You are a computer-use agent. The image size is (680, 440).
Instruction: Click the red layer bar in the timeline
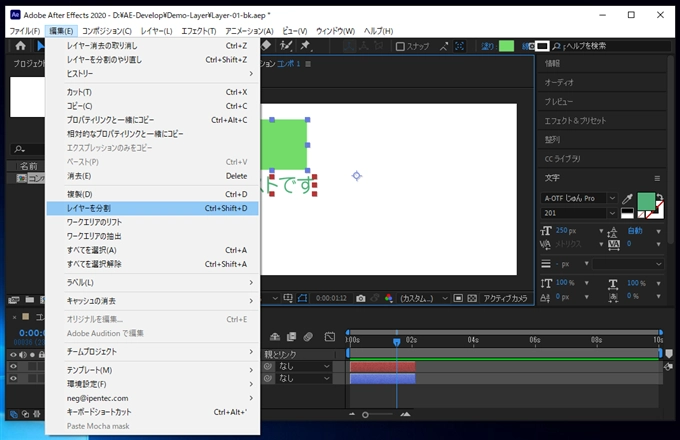(382, 367)
